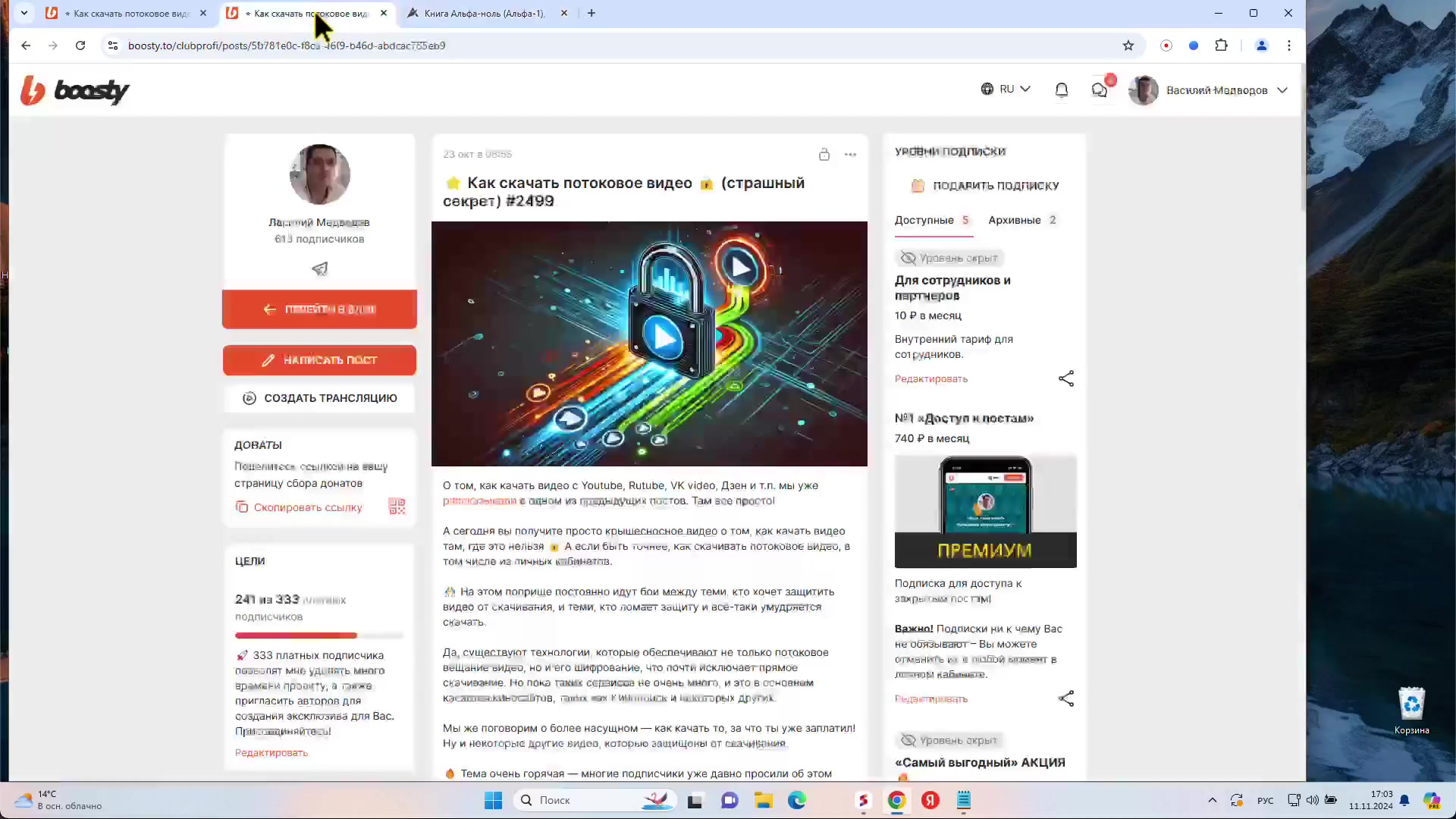Click the subscriber goal progress bar
The image size is (1456, 819).
[319, 635]
